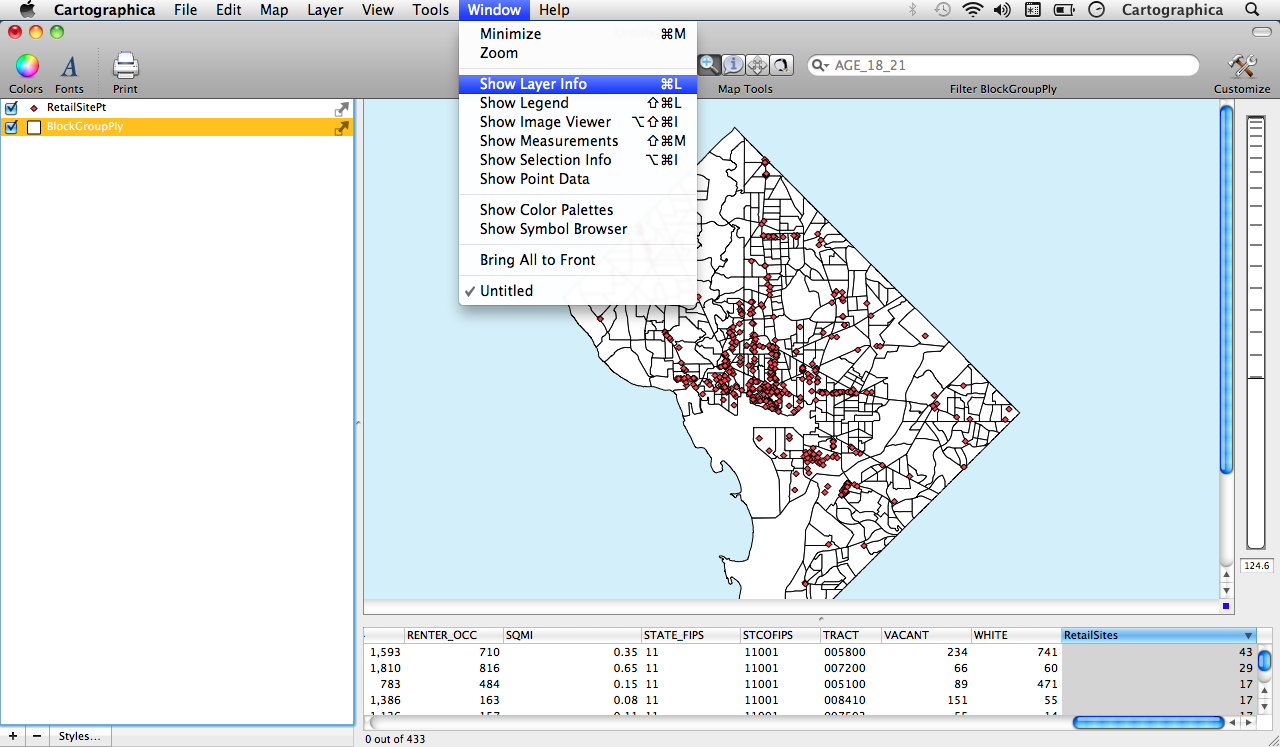Choose Show Legend from Window menu
This screenshot has width=1280, height=747.
(524, 103)
